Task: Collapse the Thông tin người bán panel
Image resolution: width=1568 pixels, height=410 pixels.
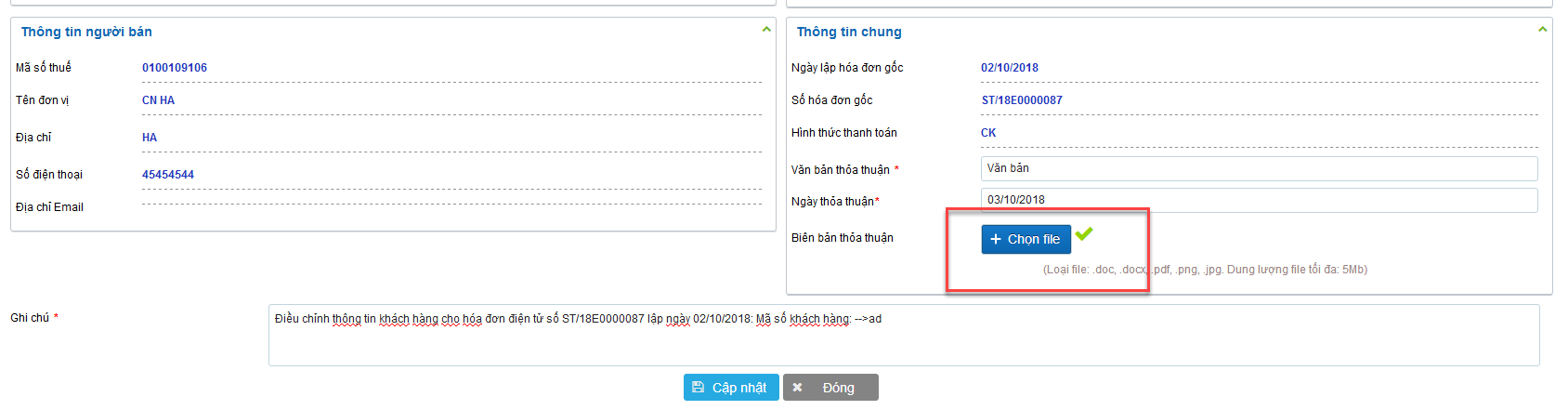Action: [766, 30]
